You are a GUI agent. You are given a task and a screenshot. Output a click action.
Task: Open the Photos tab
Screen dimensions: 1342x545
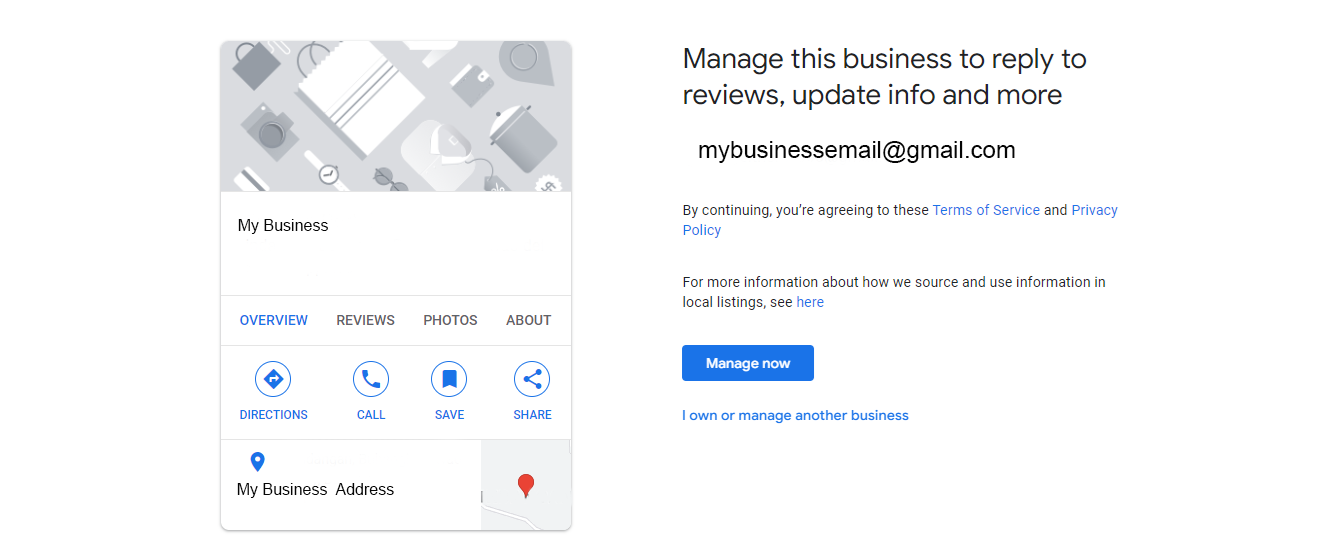[450, 321]
